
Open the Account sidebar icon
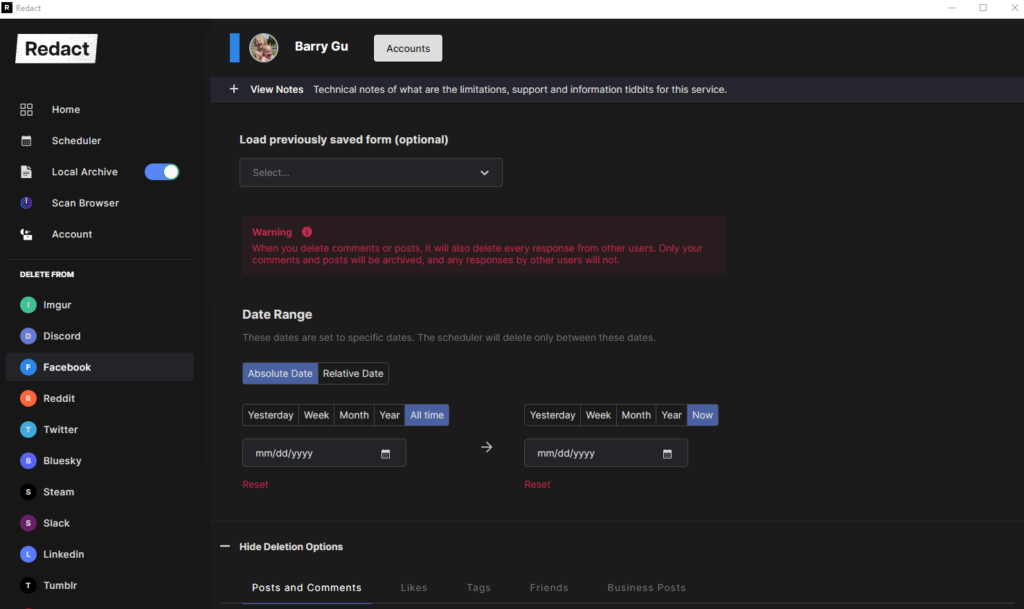(x=27, y=234)
